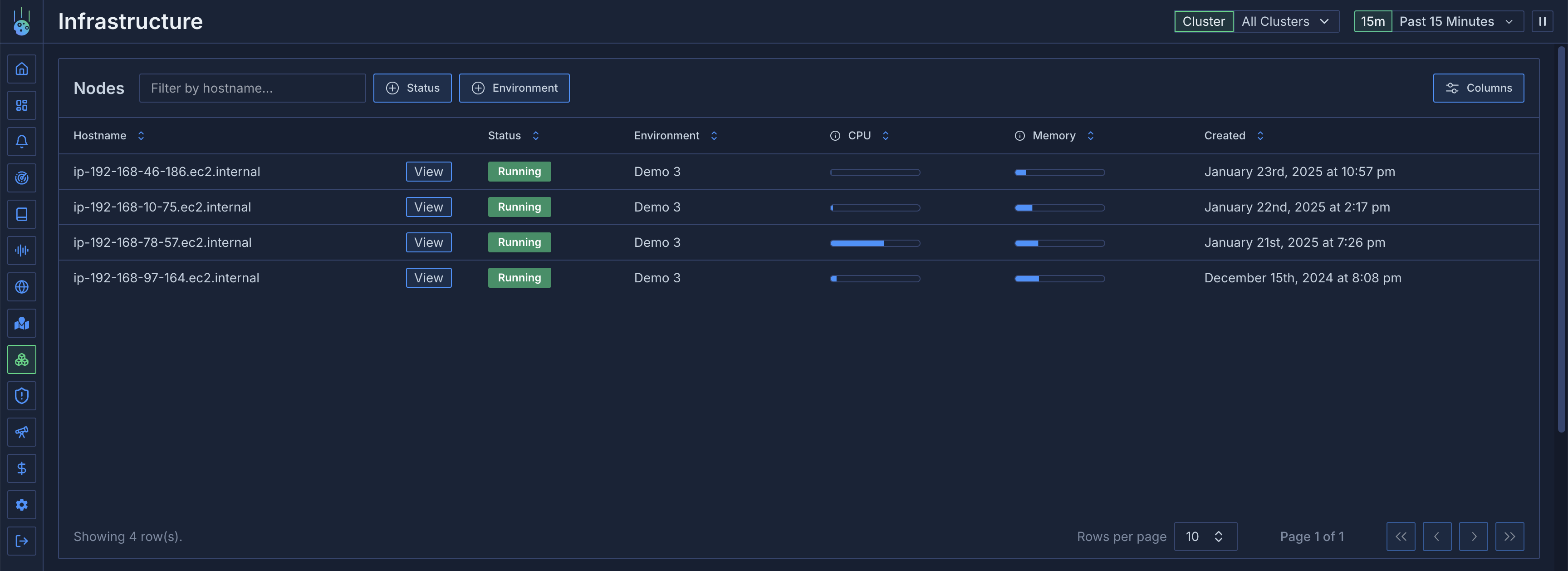Click the logout icon at sidebar bottom
Image resolution: width=1568 pixels, height=571 pixels.
[21, 541]
